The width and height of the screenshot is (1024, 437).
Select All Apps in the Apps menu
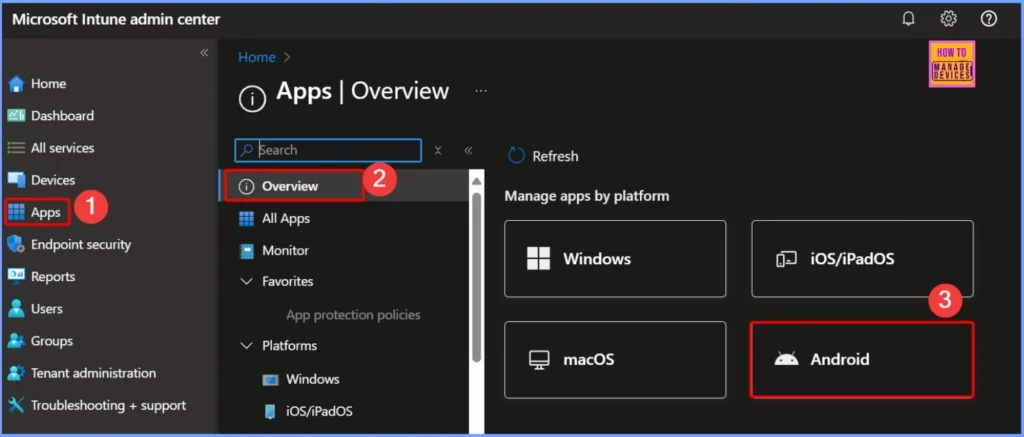286,218
